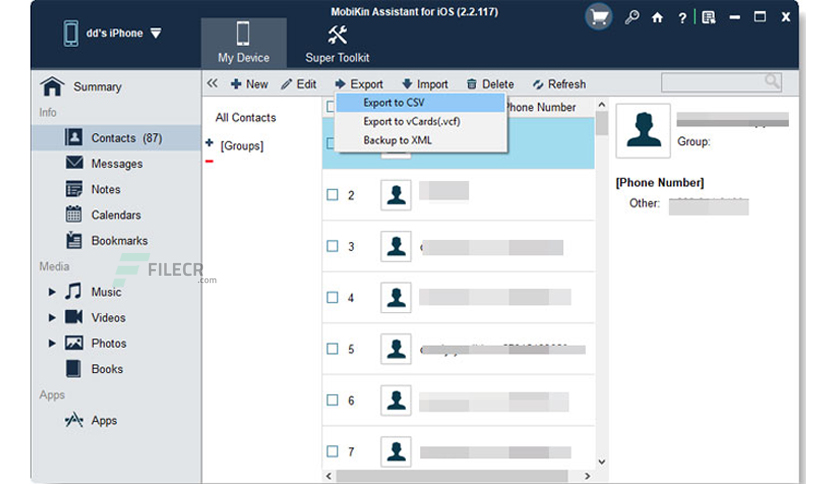Click the Phone Number column header
836x484 pixels.
point(541,107)
